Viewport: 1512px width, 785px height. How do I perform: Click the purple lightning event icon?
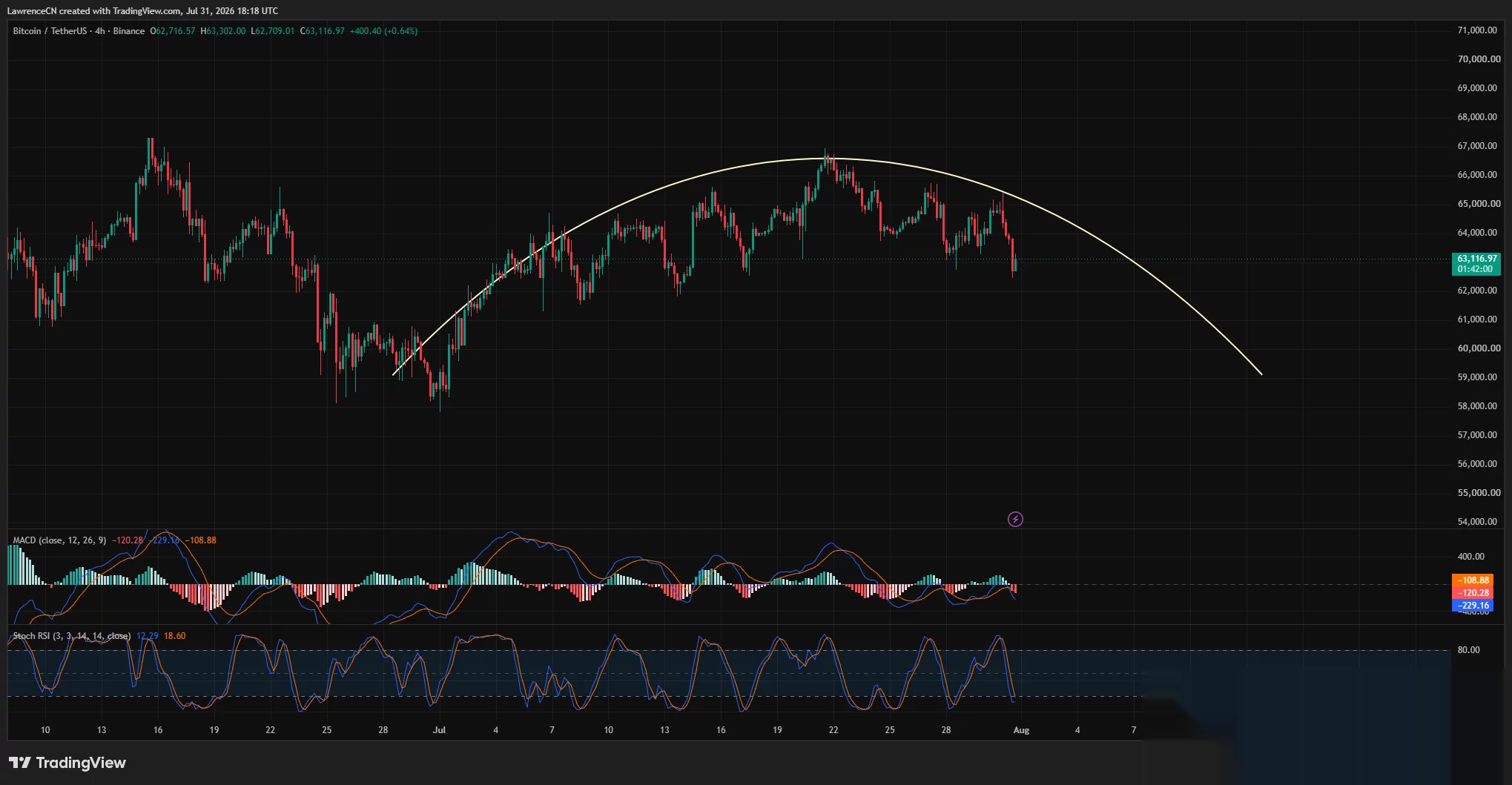(1015, 520)
